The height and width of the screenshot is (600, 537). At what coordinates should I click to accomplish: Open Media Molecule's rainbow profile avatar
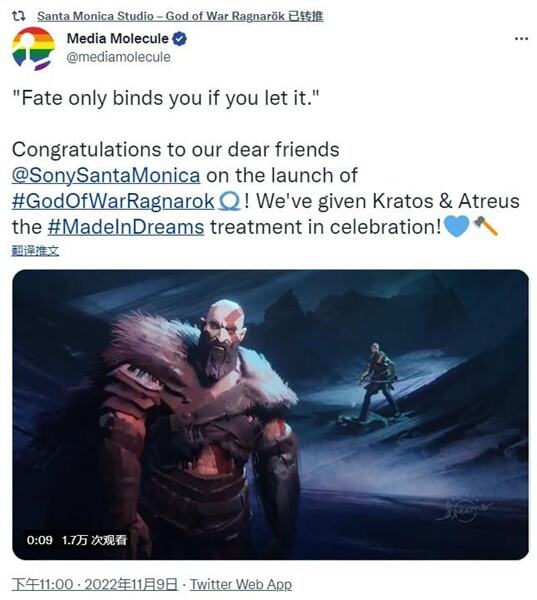pos(33,49)
